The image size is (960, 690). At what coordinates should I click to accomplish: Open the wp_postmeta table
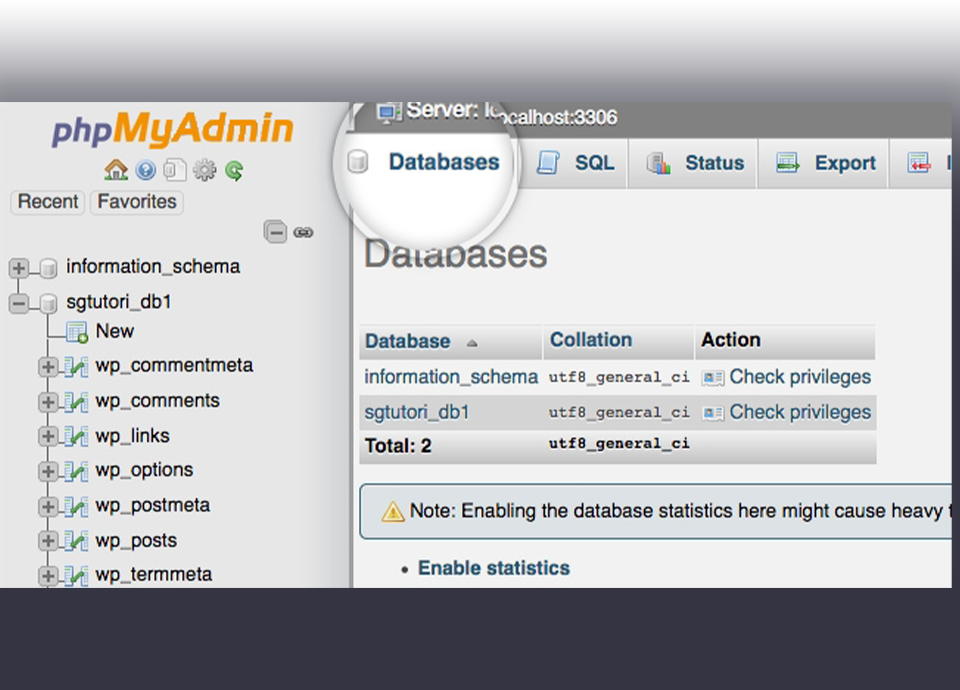(153, 506)
